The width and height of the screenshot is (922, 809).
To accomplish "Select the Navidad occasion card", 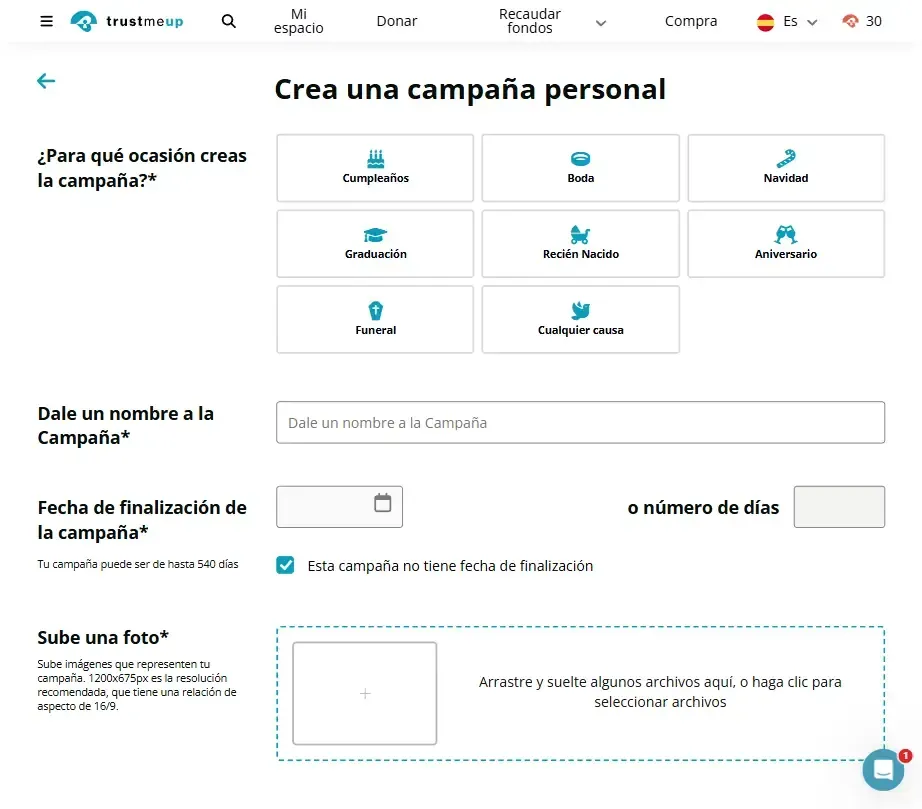I will (x=786, y=168).
